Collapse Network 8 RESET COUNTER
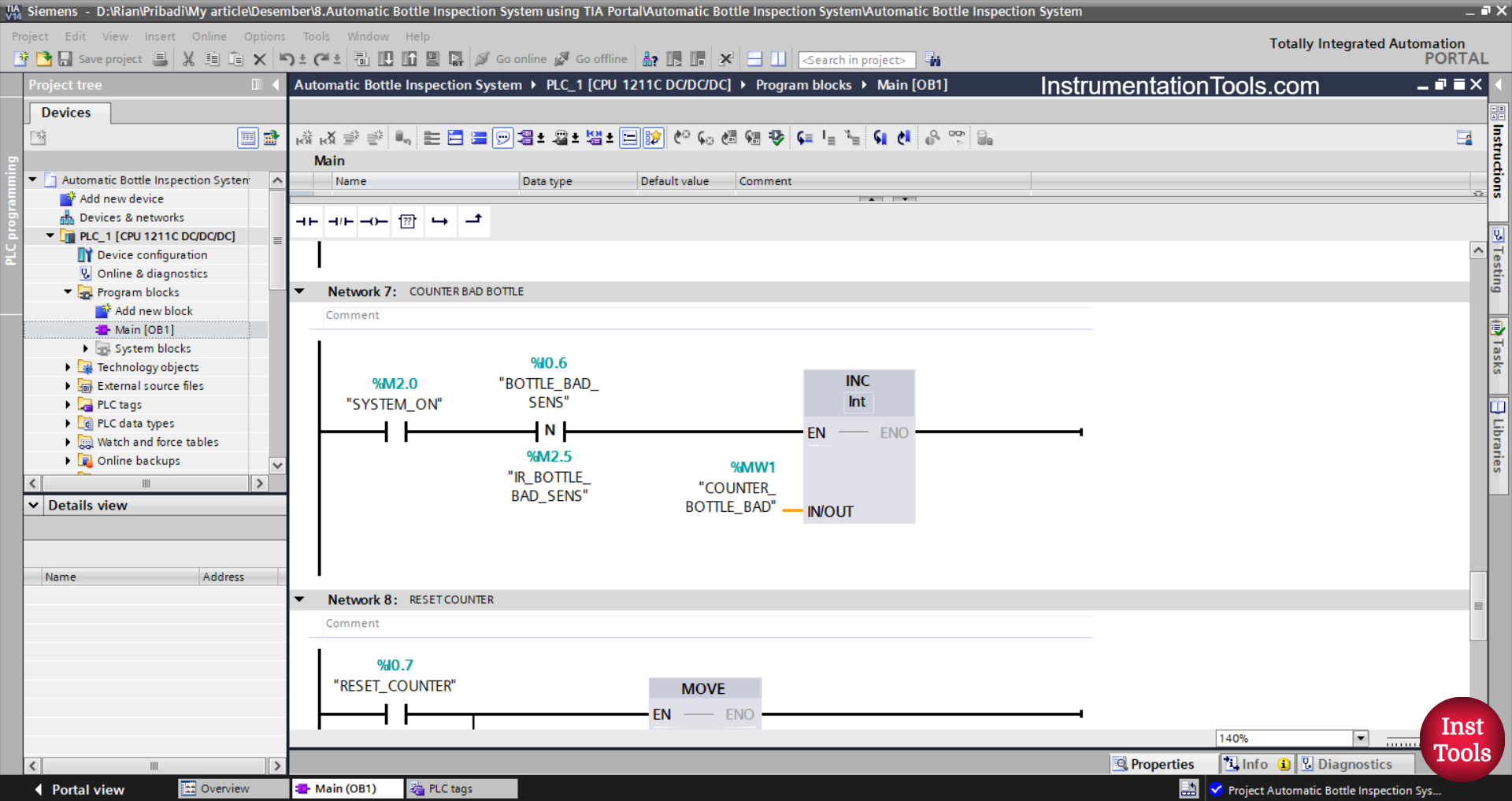 pos(300,599)
